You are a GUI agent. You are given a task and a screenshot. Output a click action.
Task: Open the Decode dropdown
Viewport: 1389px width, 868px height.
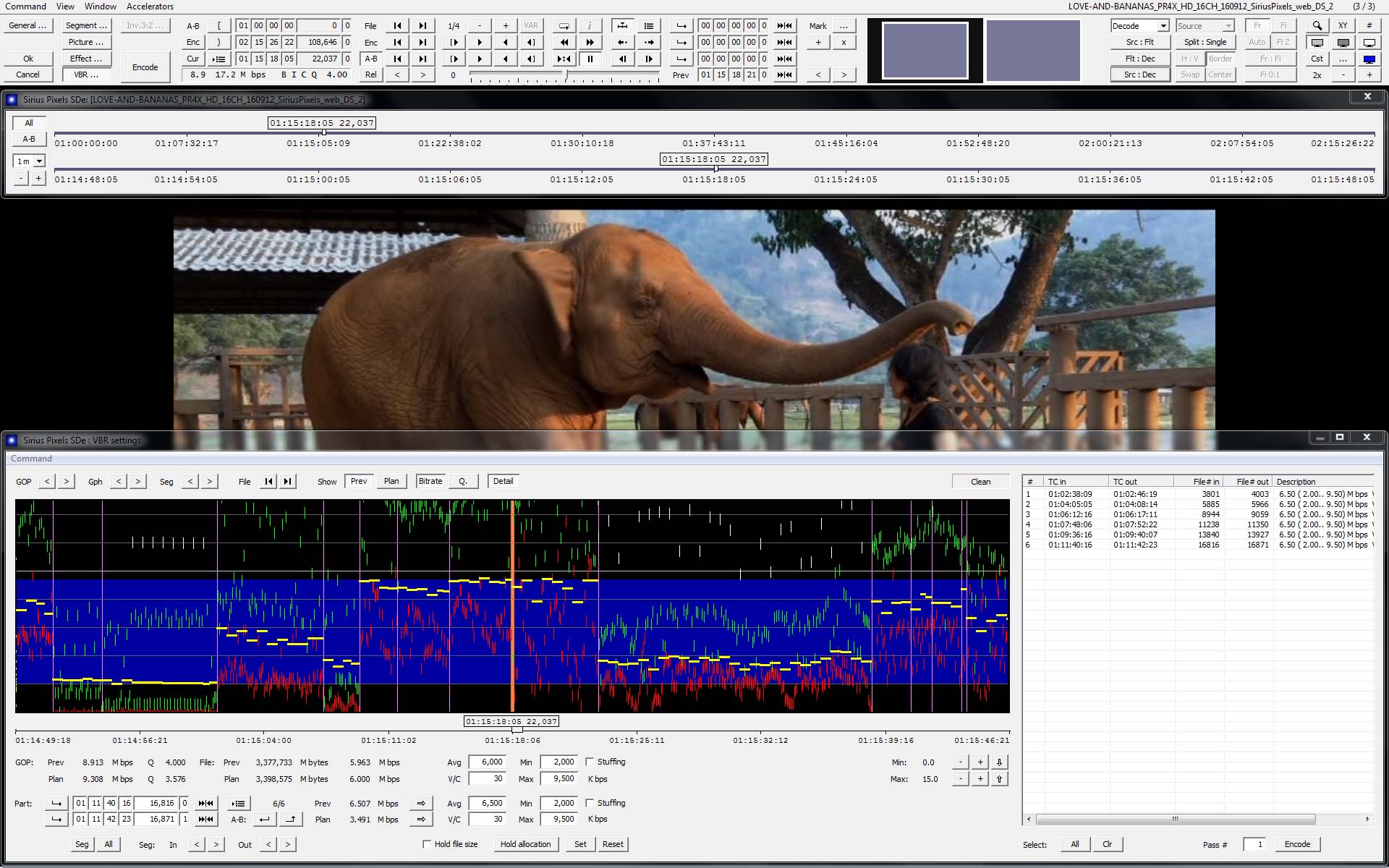click(x=1140, y=25)
